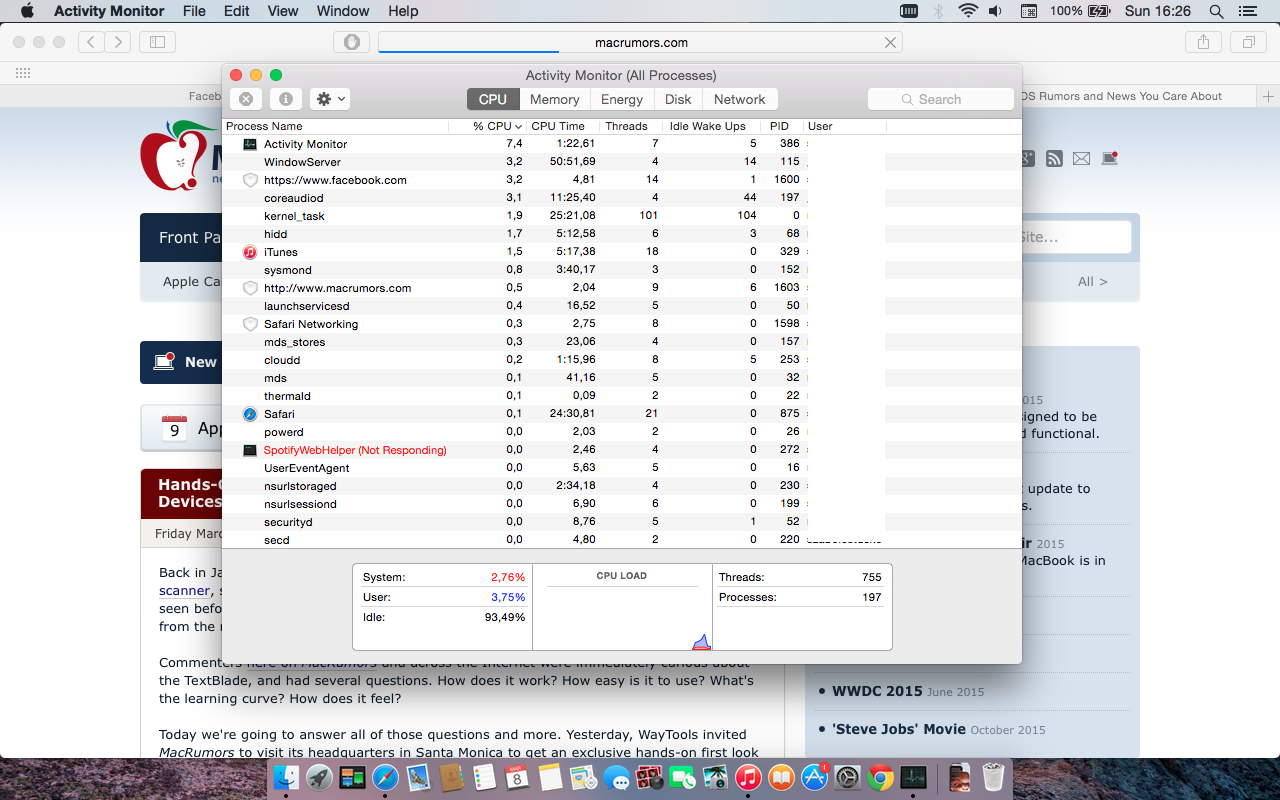The width and height of the screenshot is (1280, 800).
Task: Open Google Chrome from the Dock
Action: pos(881,777)
